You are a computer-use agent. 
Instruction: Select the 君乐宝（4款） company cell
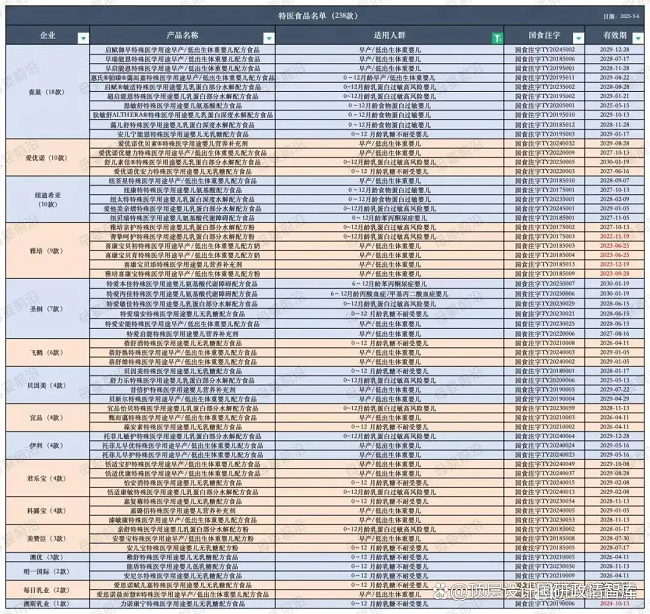(48, 478)
